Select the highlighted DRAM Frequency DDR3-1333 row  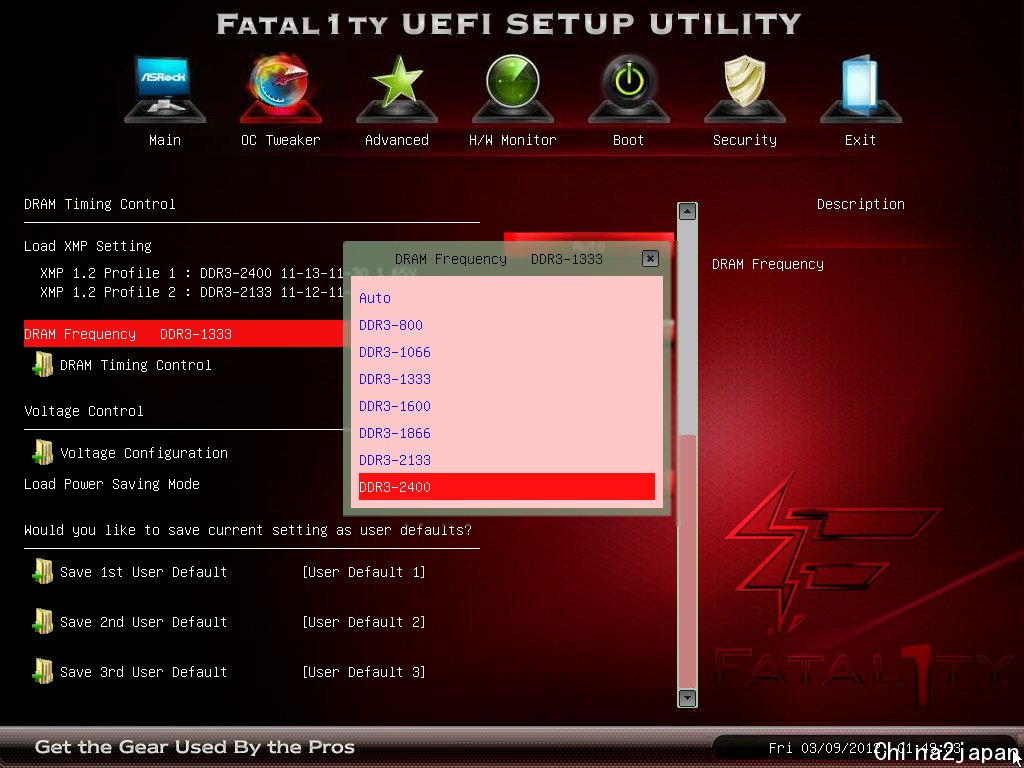pos(184,334)
